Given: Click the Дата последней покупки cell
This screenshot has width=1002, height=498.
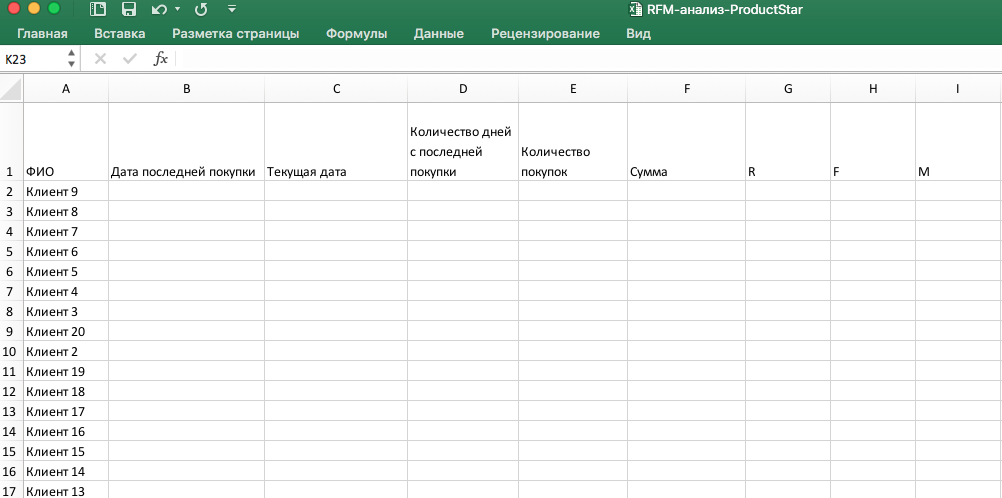Looking at the screenshot, I should pos(187,141).
